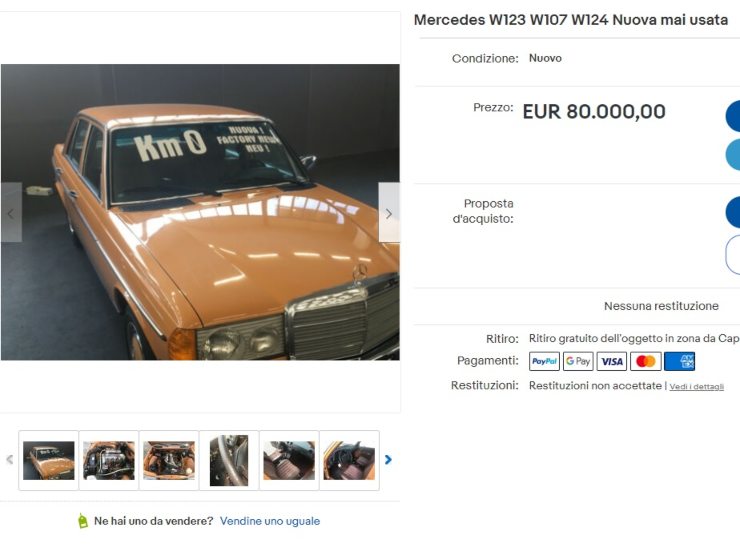Select the dashboard interior thumbnail
Screen dimensions: 740x556
click(349, 460)
